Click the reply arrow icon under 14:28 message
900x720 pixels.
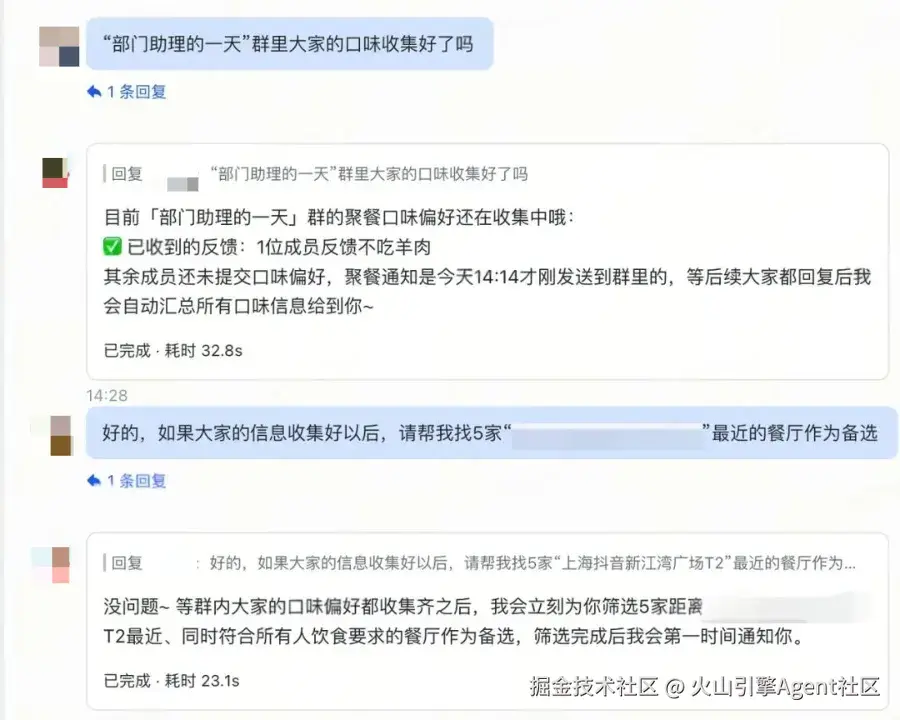(94, 480)
